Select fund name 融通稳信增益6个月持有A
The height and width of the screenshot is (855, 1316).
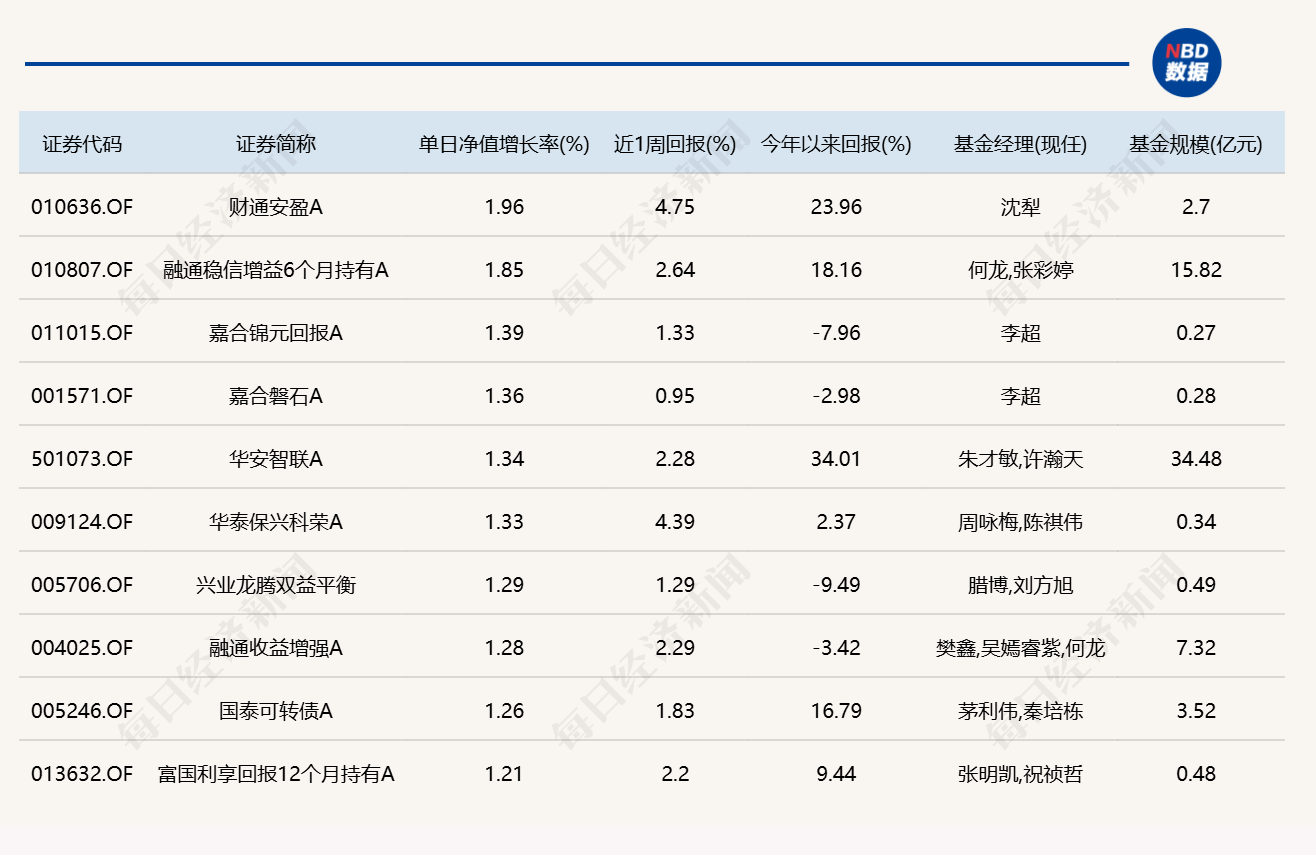pos(276,270)
